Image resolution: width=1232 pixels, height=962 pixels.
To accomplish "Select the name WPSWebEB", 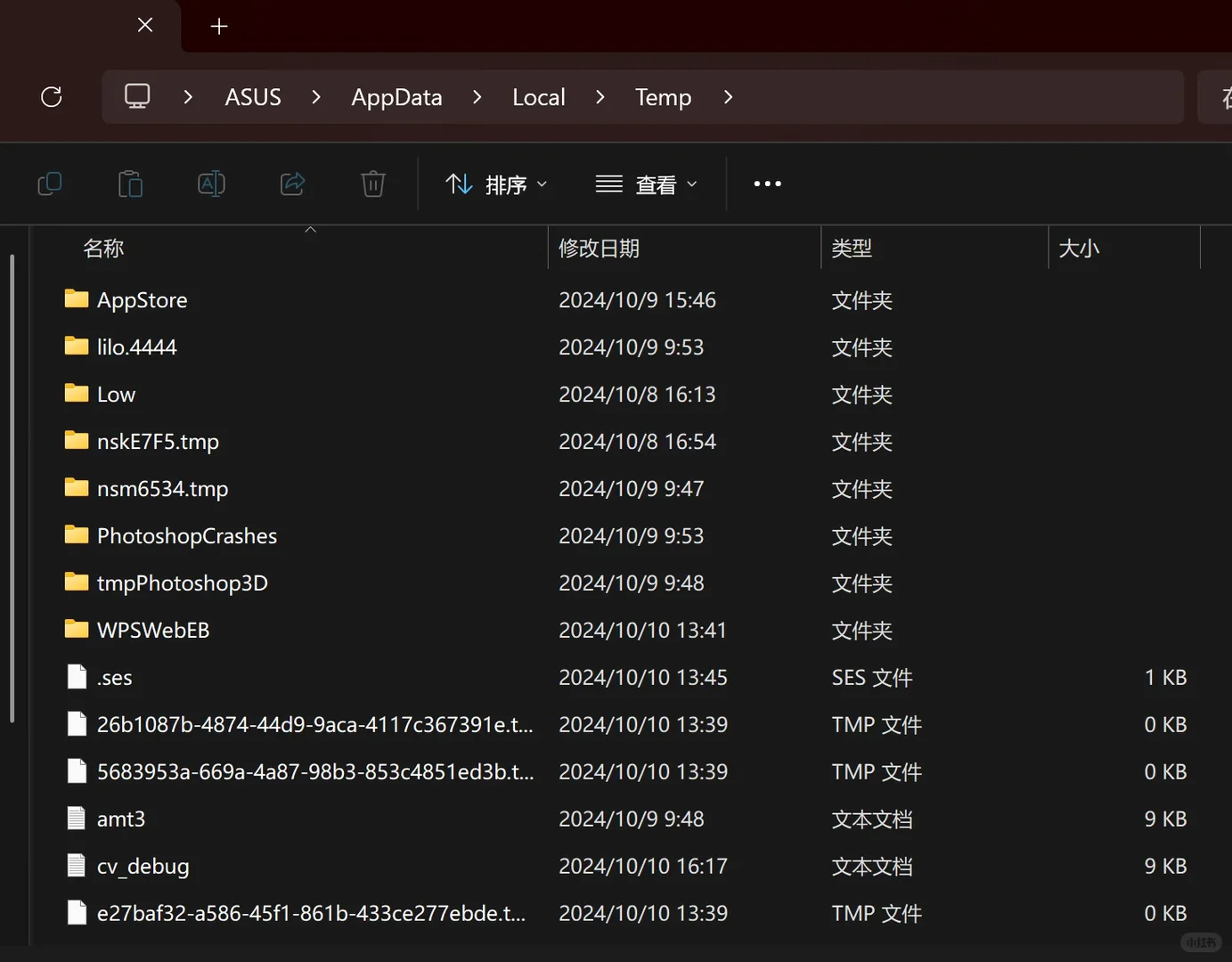I will pos(153,631).
